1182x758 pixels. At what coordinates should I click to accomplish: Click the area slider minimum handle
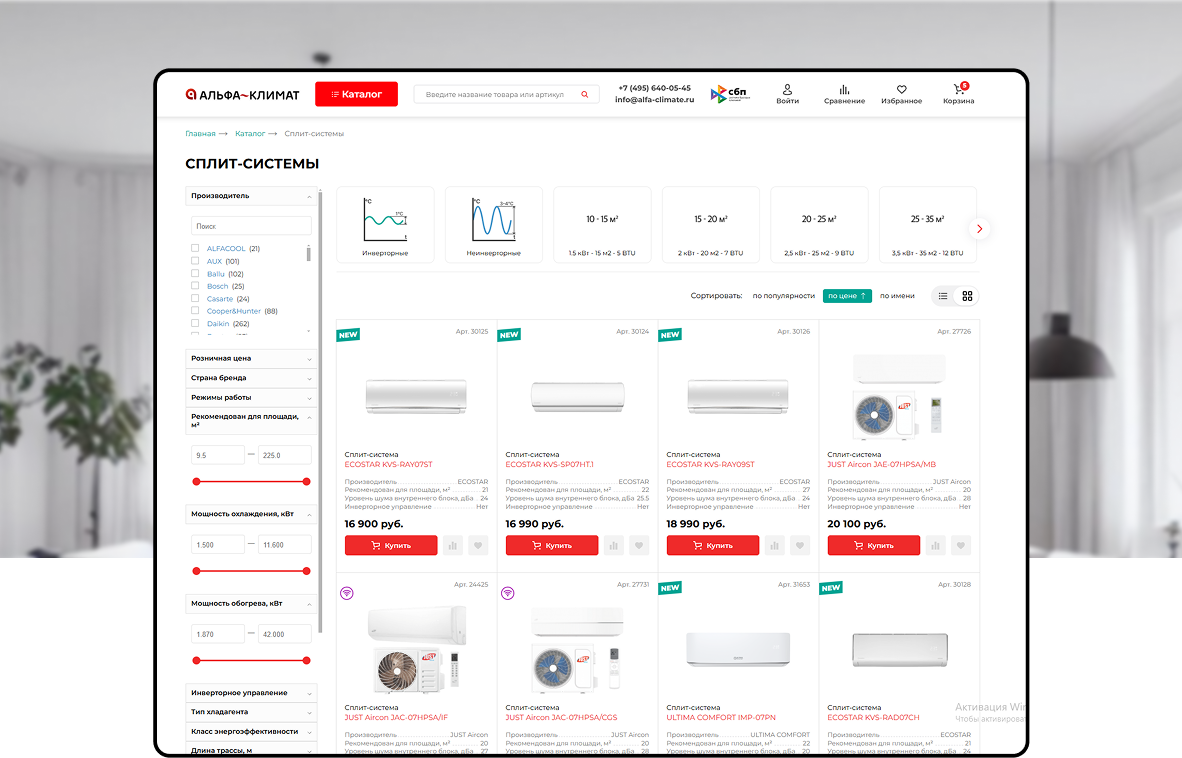pos(197,481)
